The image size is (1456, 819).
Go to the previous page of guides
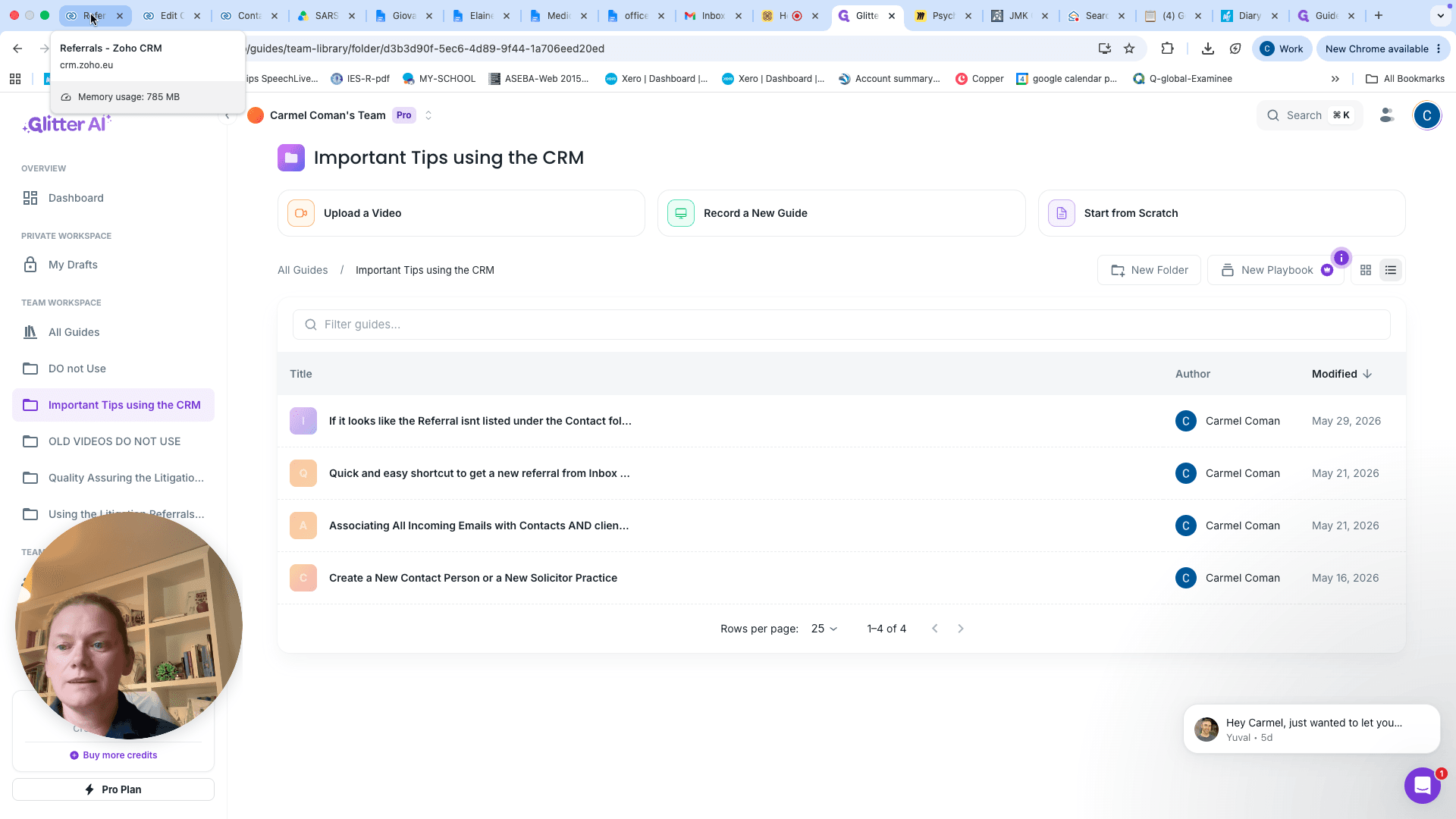tap(935, 629)
